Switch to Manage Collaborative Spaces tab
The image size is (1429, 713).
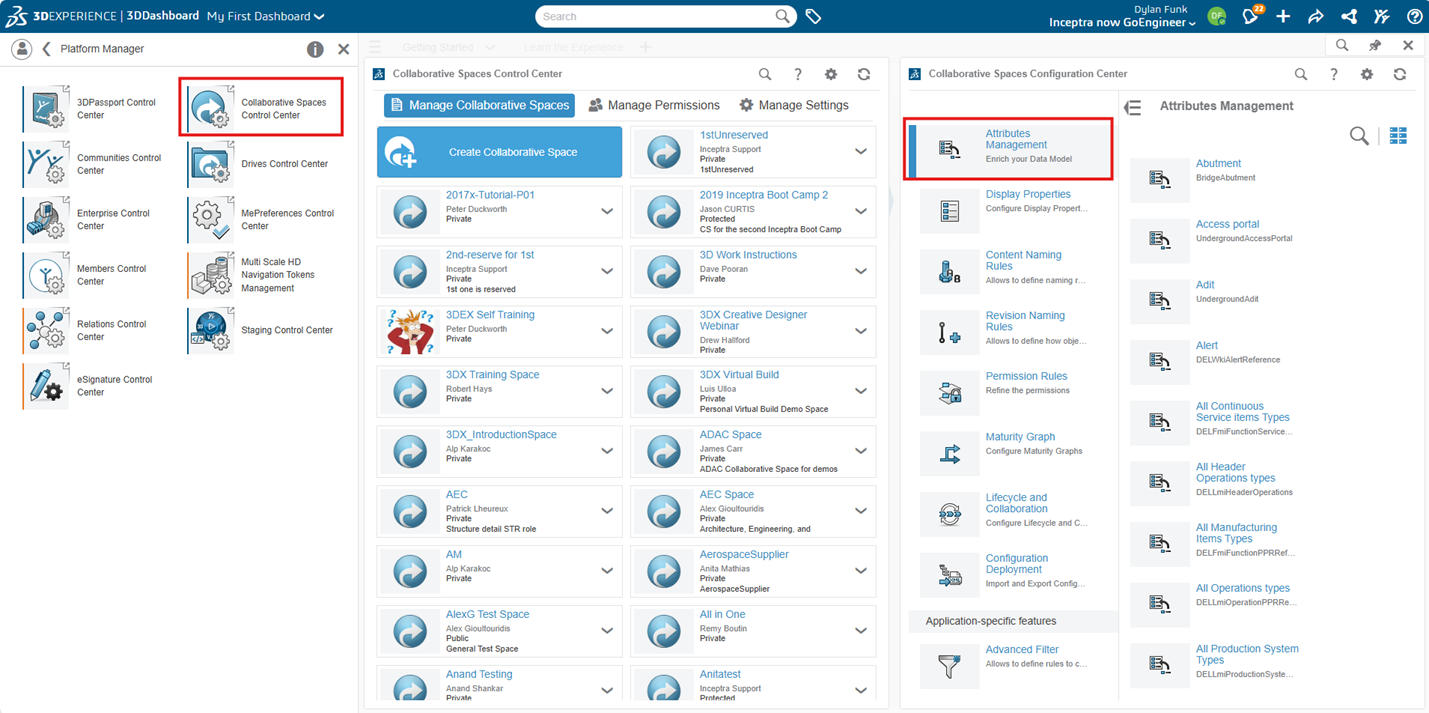[479, 105]
